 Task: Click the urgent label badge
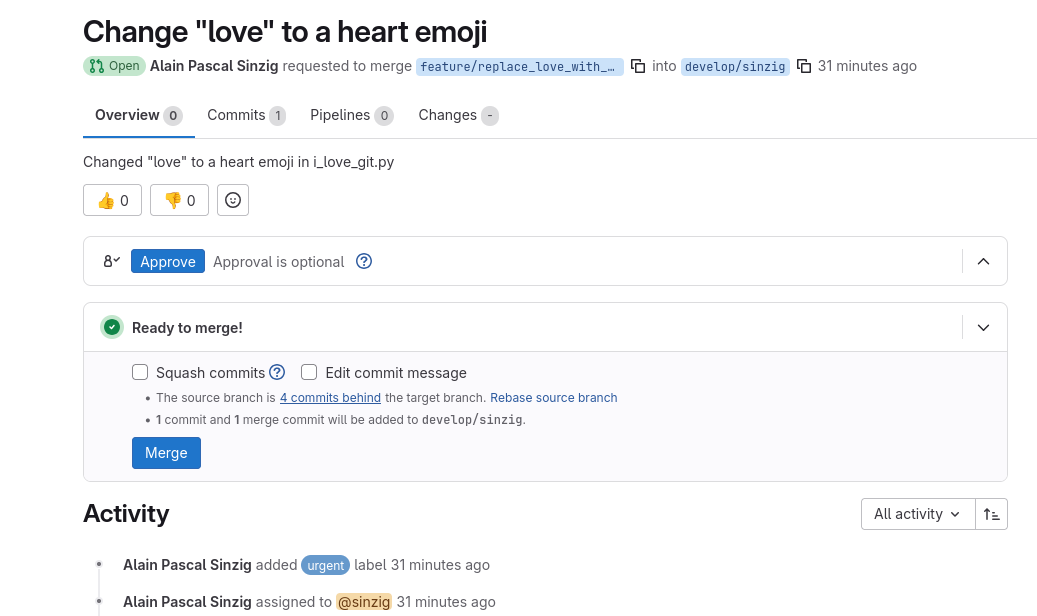(x=325, y=565)
